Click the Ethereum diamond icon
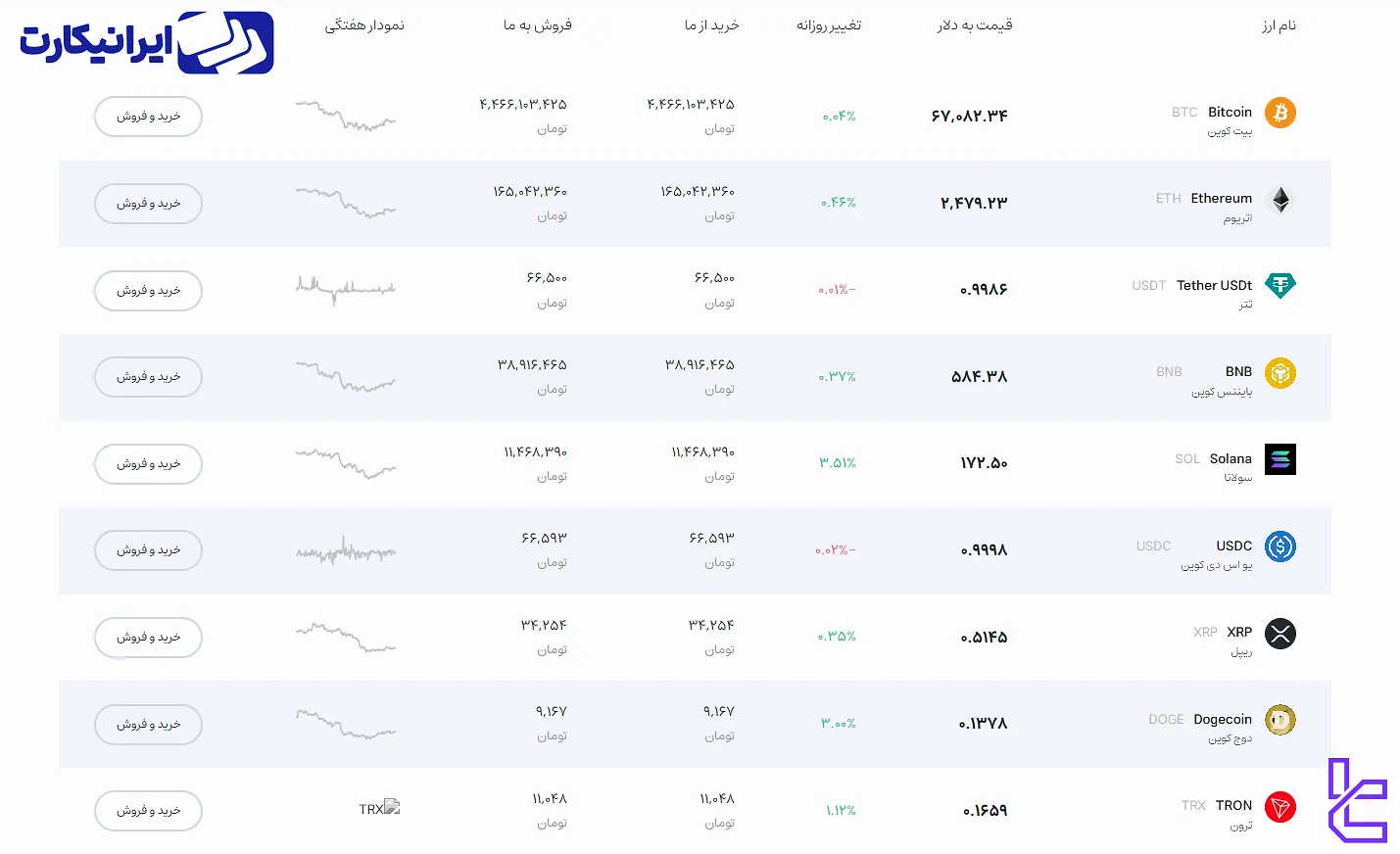Screen dimensions: 1400x854 [1279, 200]
